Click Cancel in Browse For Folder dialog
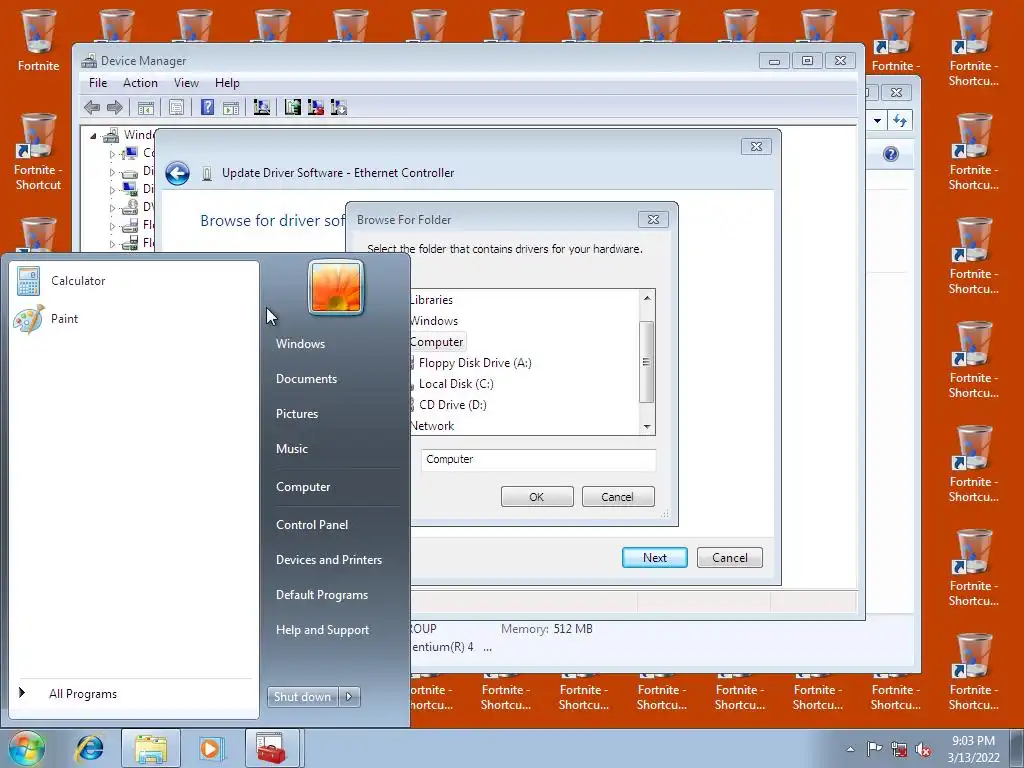This screenshot has width=1024, height=768. coord(617,496)
